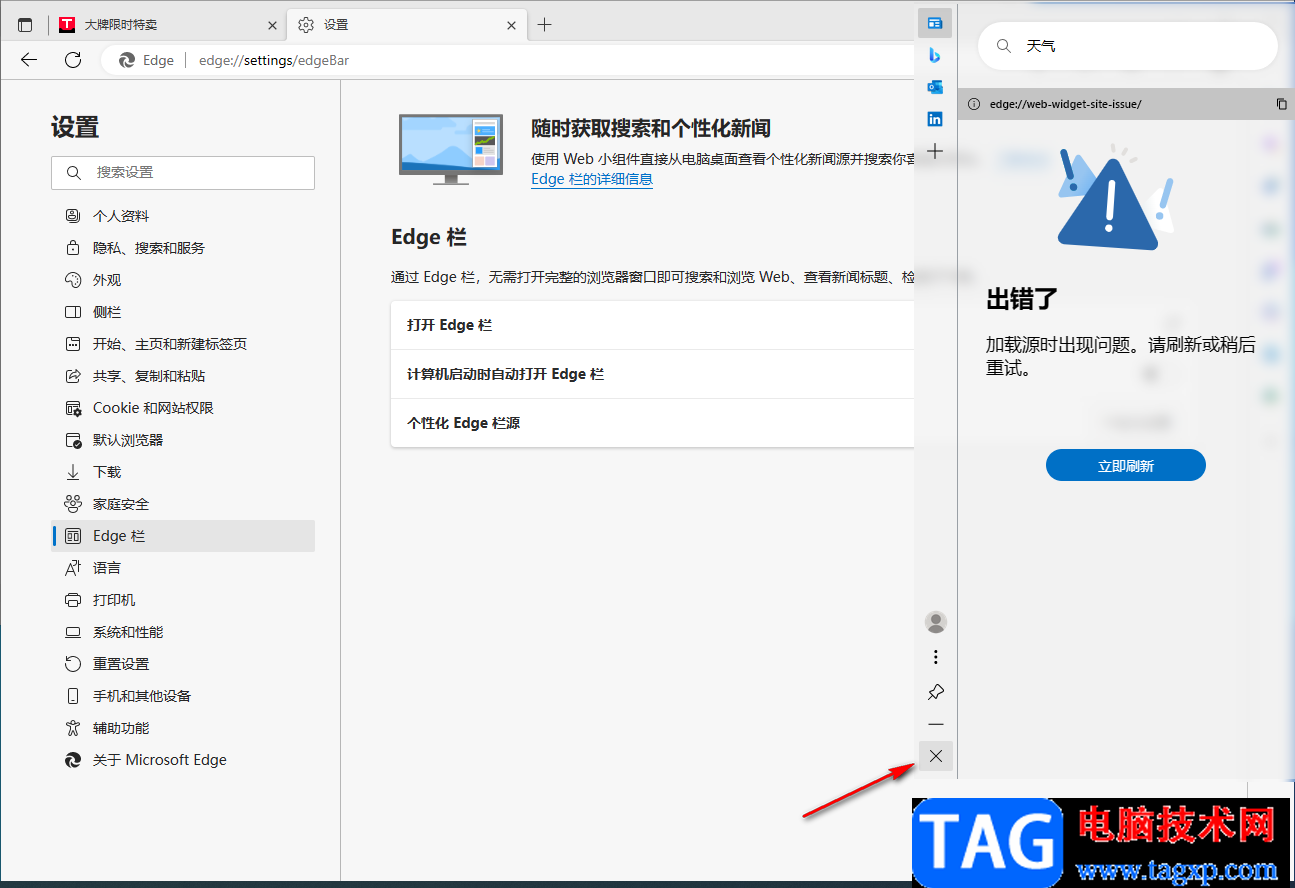Open a new browser tab
The width and height of the screenshot is (1295, 888).
click(x=544, y=25)
